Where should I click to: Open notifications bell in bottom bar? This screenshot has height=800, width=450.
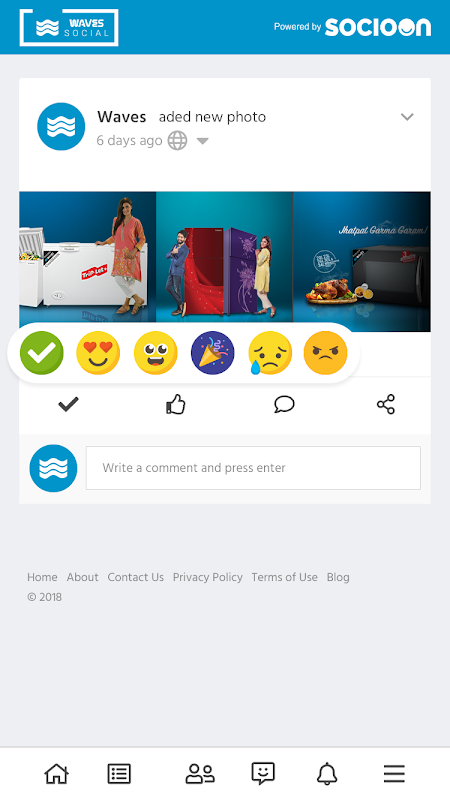[327, 773]
